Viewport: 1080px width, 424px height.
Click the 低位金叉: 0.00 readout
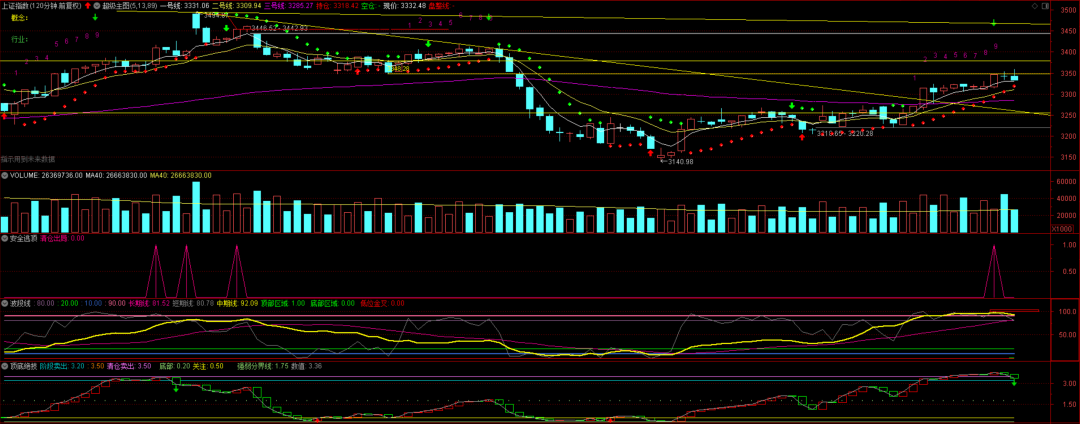click(382, 303)
